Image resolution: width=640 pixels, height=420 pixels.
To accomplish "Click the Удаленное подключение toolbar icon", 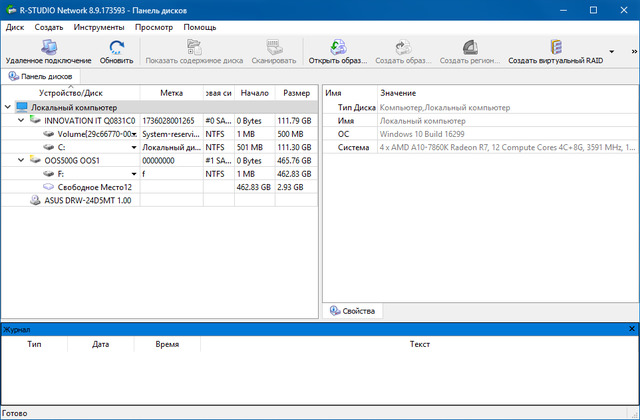I will (x=46, y=46).
